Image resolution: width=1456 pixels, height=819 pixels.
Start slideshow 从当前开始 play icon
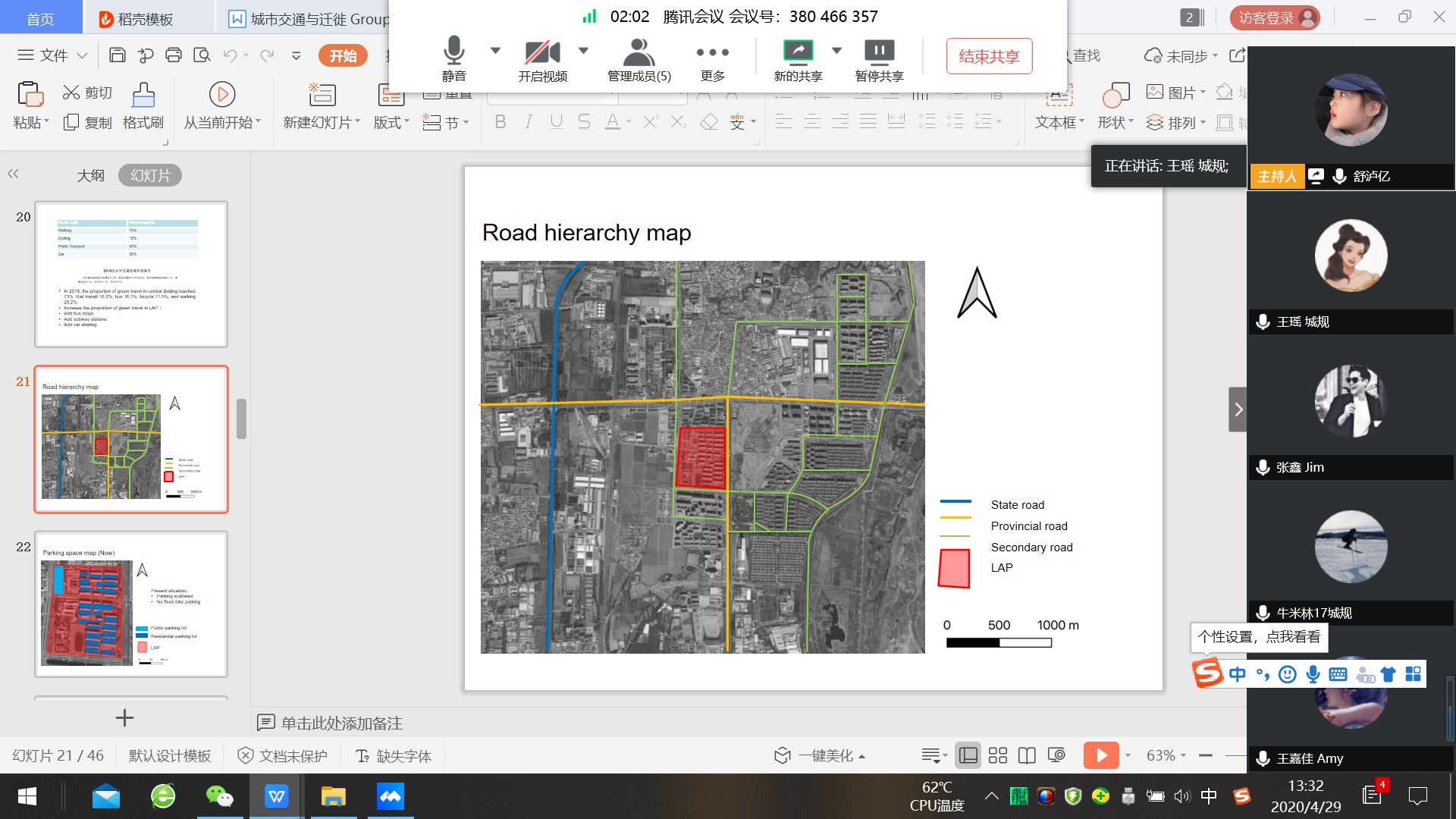point(221,95)
